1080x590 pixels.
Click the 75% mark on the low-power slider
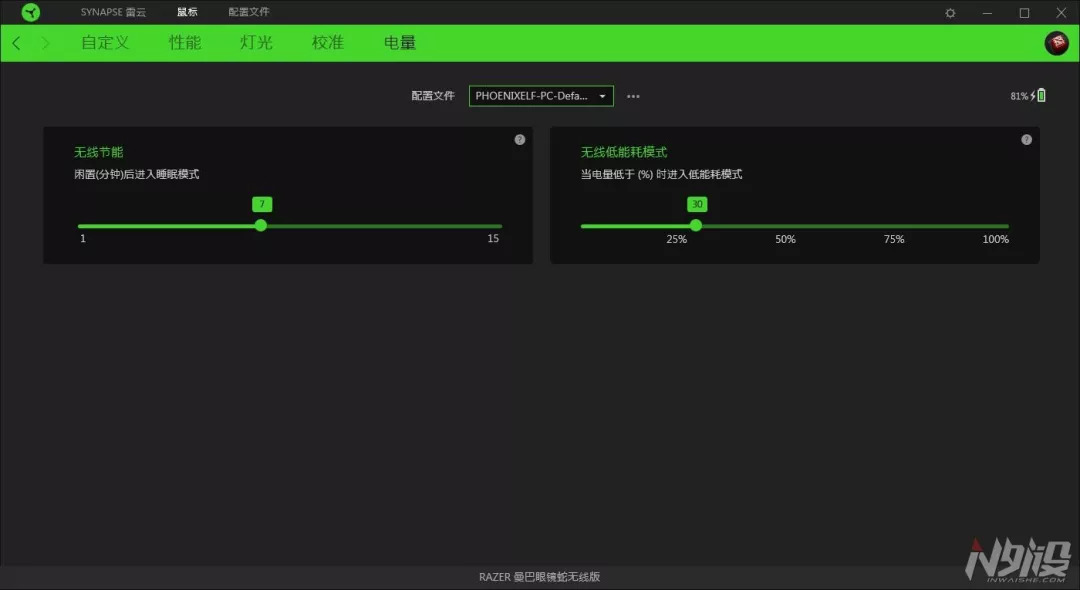point(894,239)
